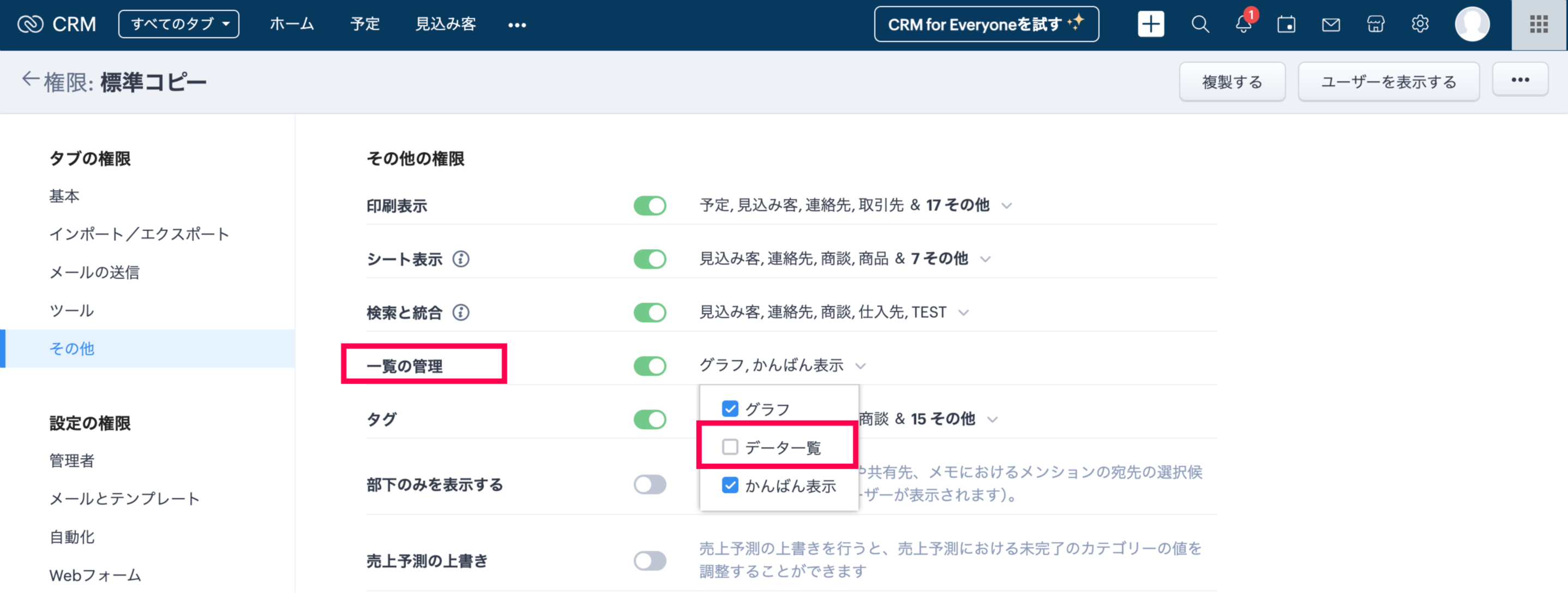The height and width of the screenshot is (593, 1568).
Task: Check the データ一覧 checkbox
Action: point(730,447)
